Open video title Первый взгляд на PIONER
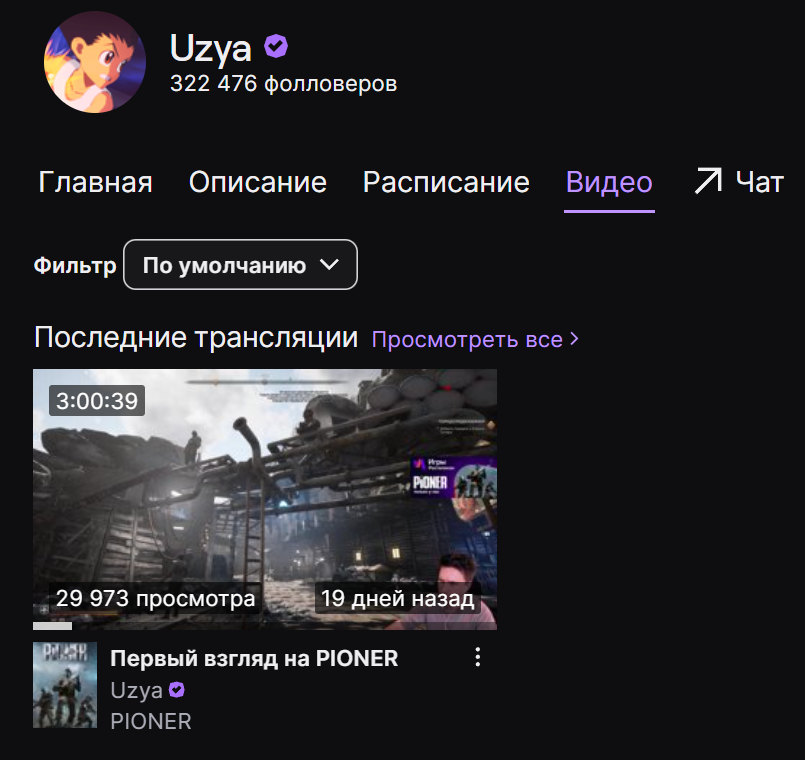 254,658
